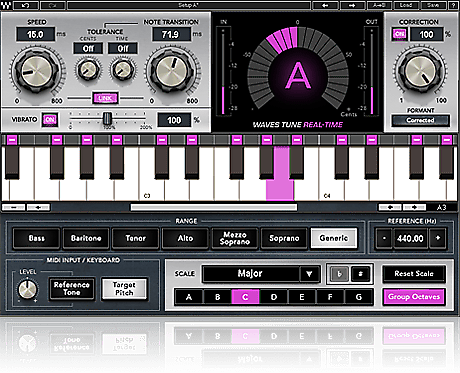Toggle the pink marker above D#3 key
This screenshot has height=373, width=460.
192,140
